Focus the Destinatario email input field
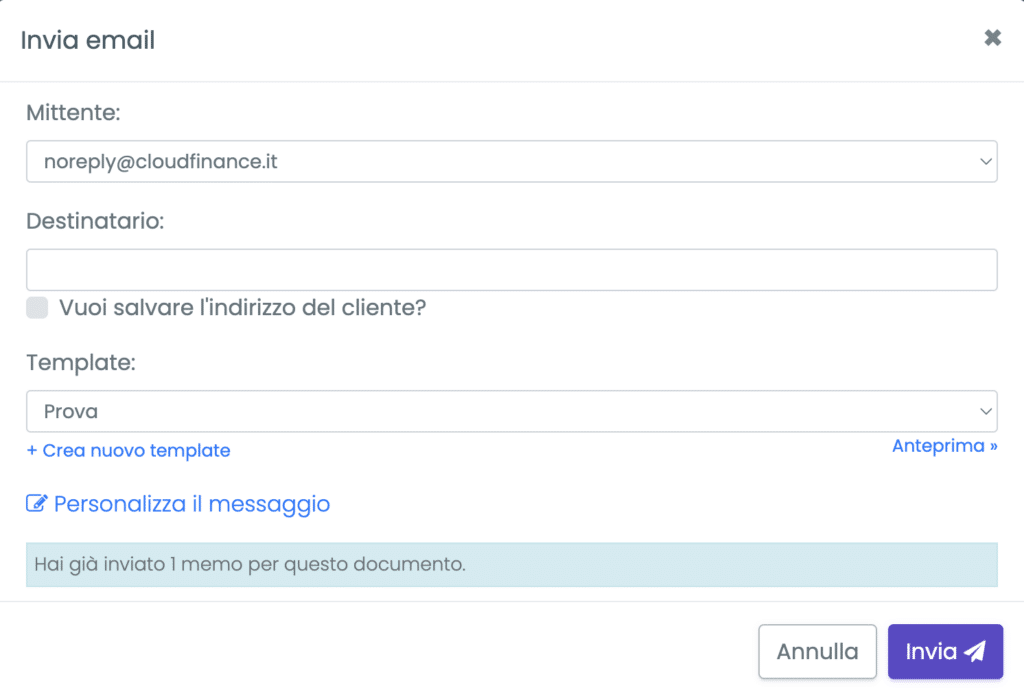 [511, 270]
